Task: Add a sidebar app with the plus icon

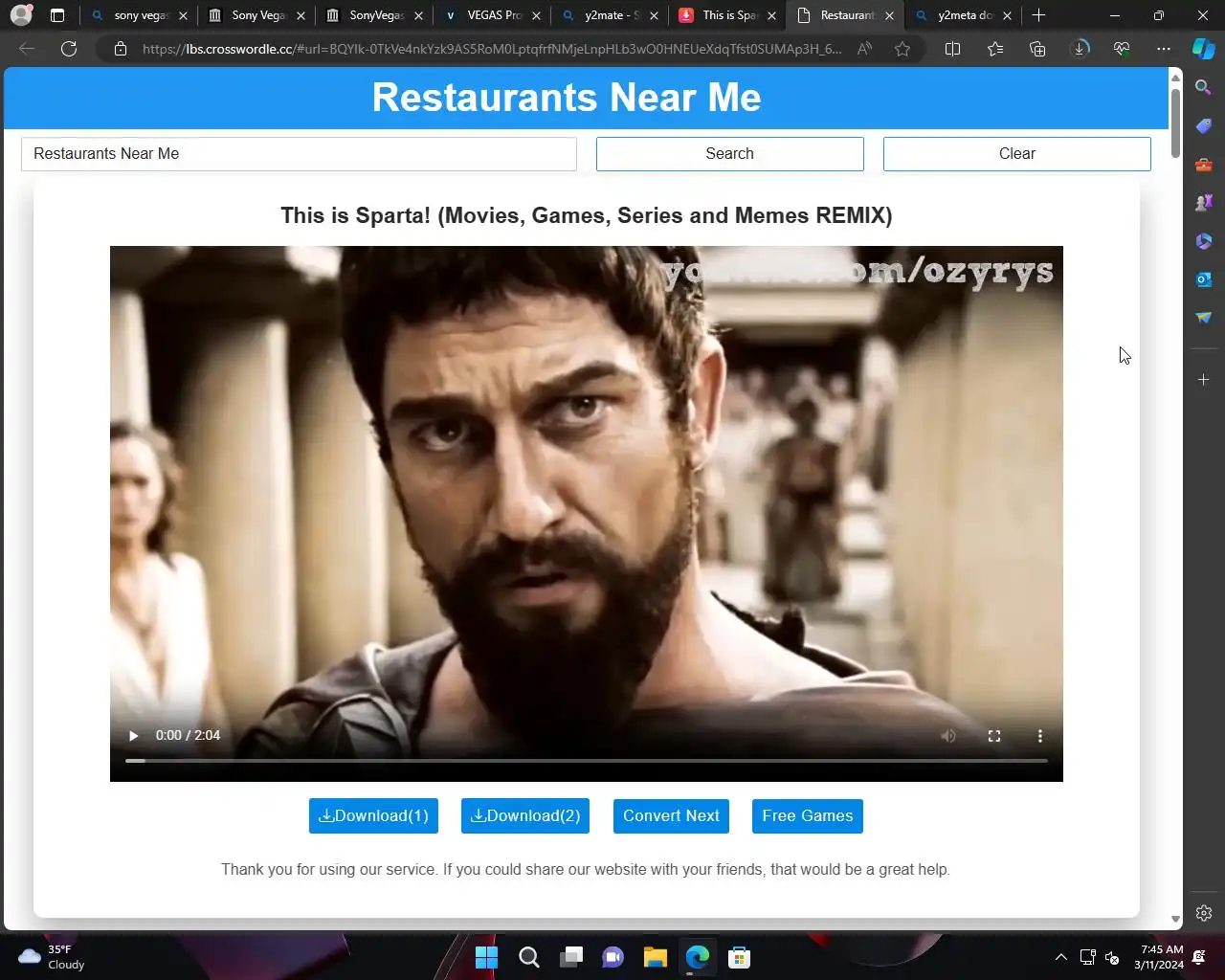Action: (x=1204, y=380)
